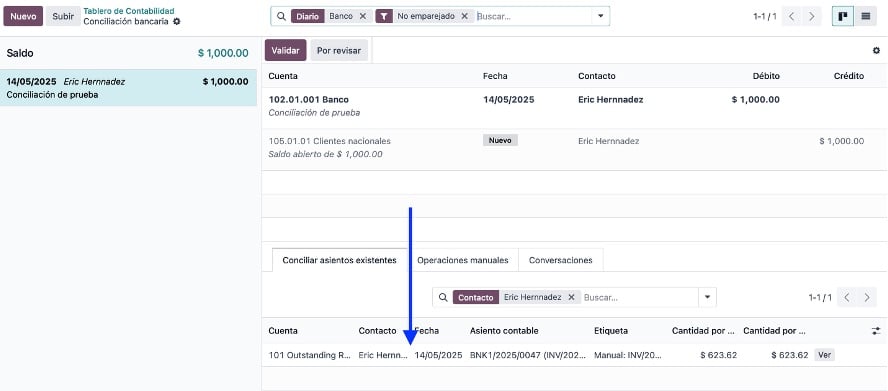Open Tablero de Contabilidad breadcrumb link
Screen dimensions: 888x391
click(129, 11)
